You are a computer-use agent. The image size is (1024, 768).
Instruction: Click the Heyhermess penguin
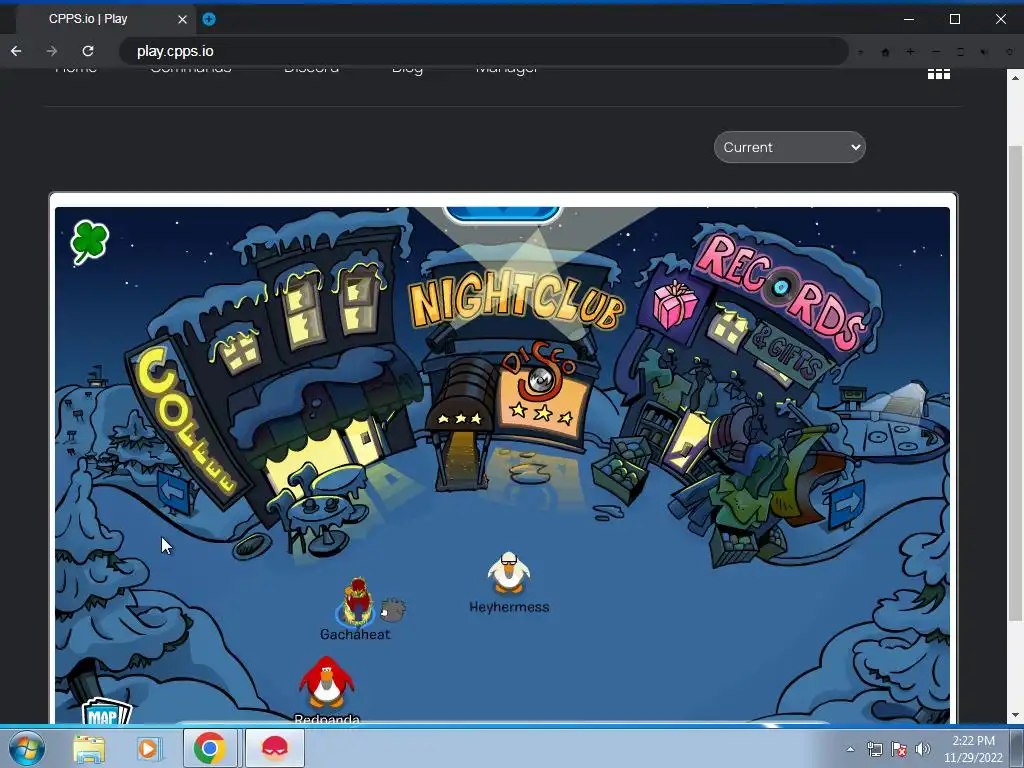pos(509,573)
